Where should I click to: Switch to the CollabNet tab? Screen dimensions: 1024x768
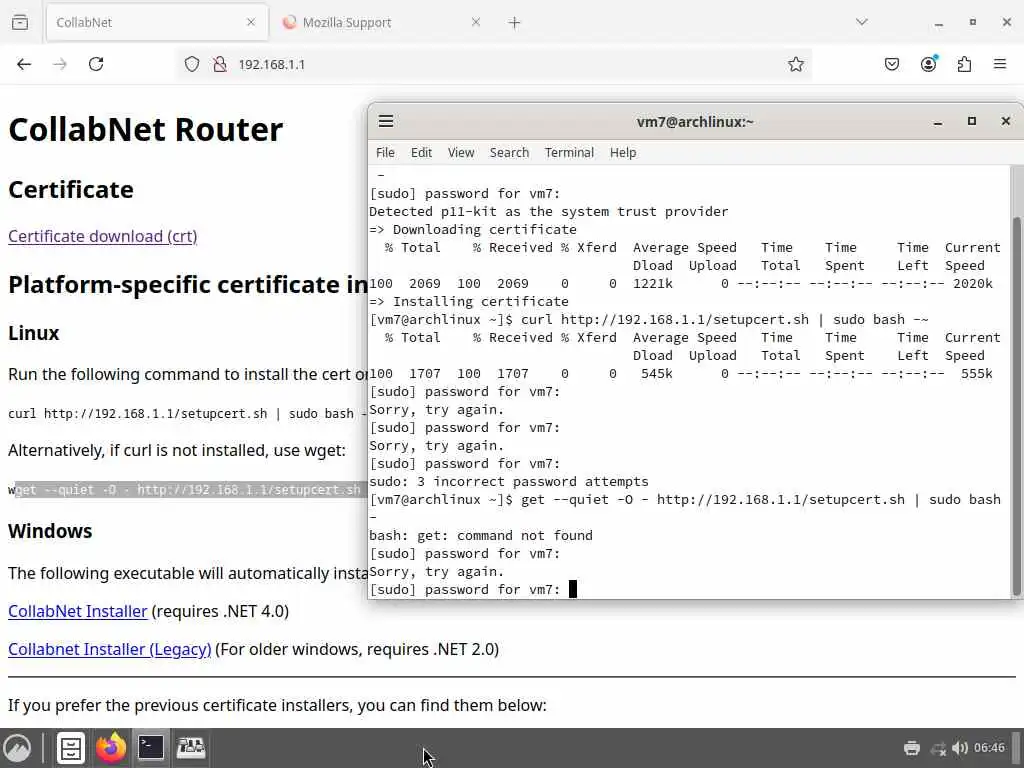pyautogui.click(x=157, y=22)
